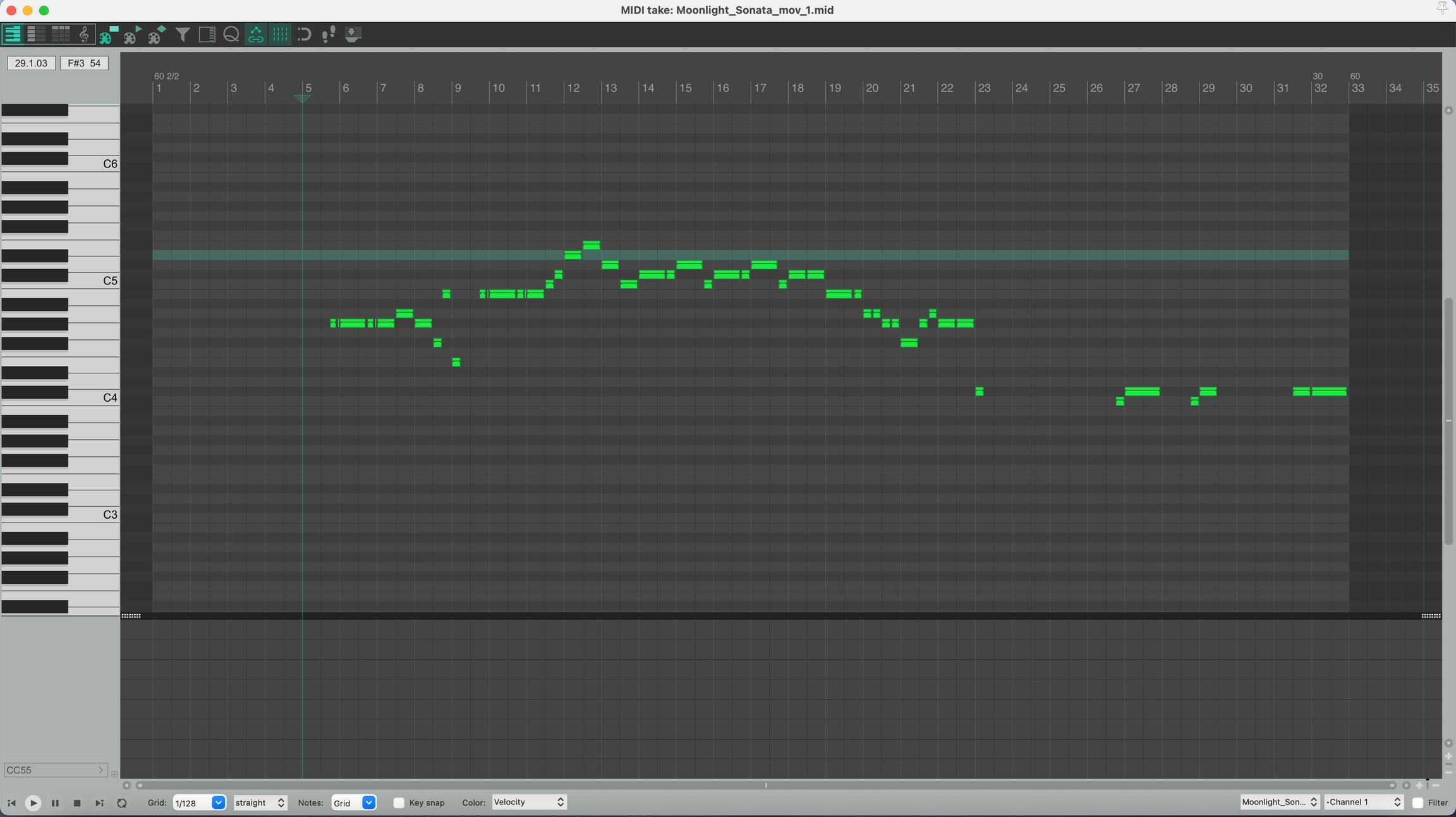Toggle the repeat loop button
The height and width of the screenshot is (817, 1456).
[122, 803]
